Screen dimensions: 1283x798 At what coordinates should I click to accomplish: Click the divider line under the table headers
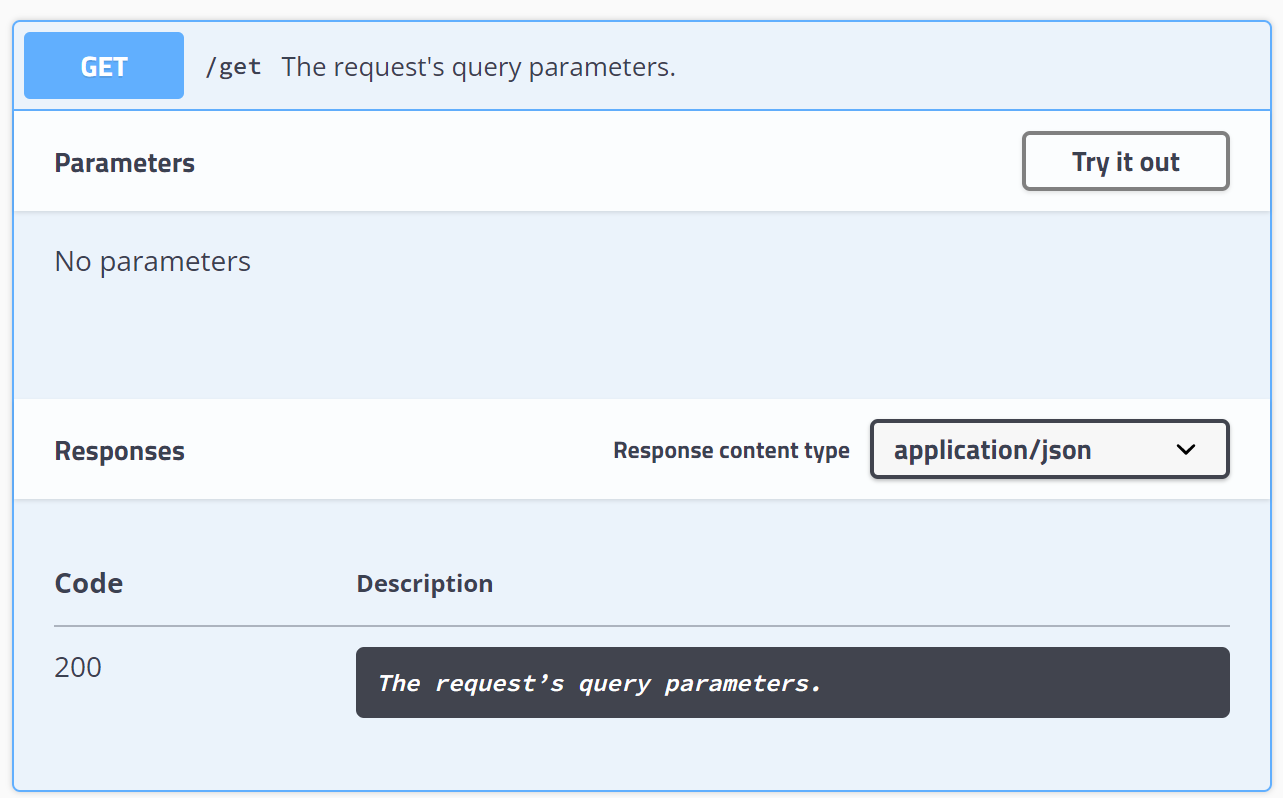click(642, 626)
